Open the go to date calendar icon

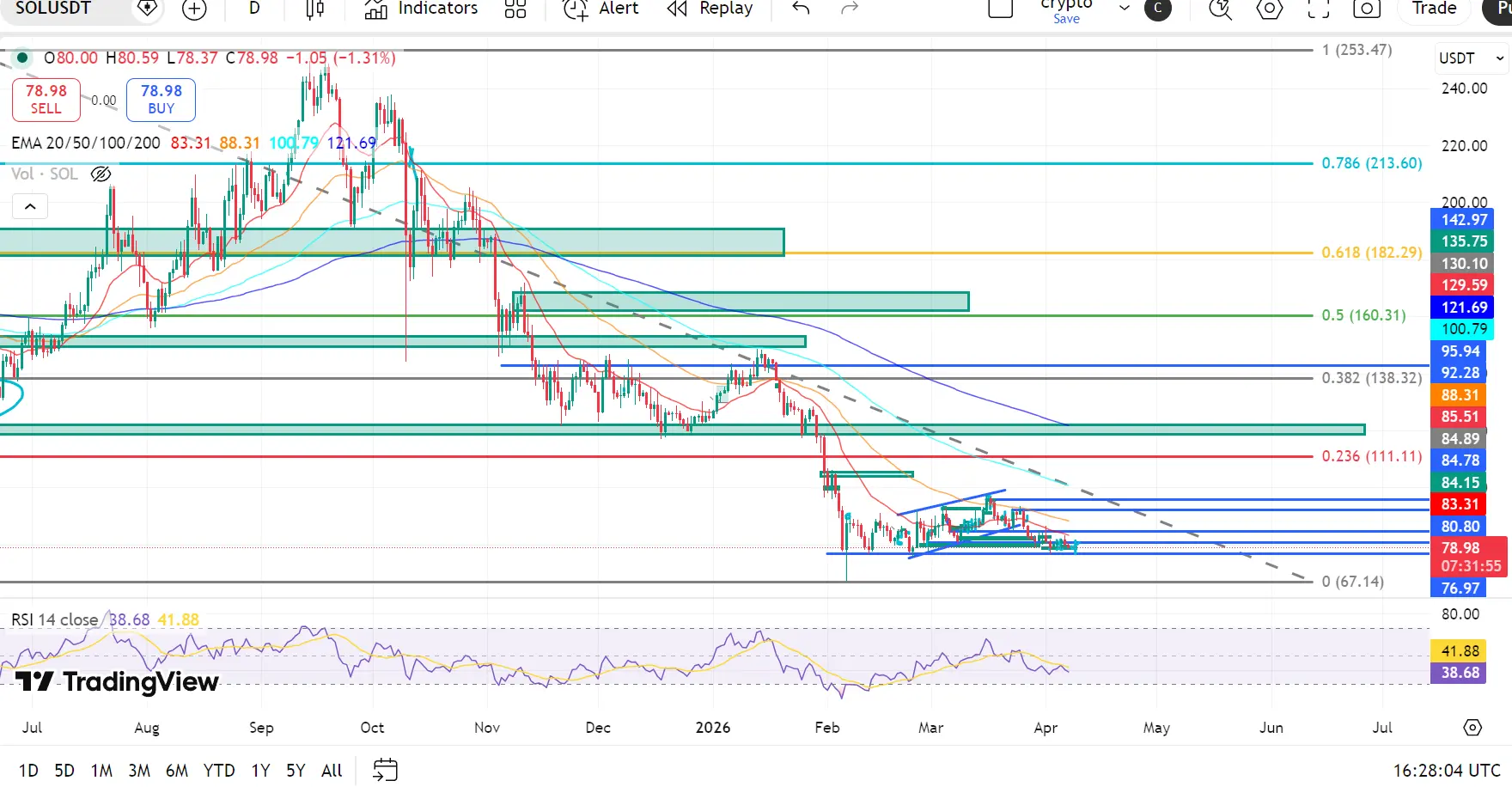pyautogui.click(x=386, y=770)
